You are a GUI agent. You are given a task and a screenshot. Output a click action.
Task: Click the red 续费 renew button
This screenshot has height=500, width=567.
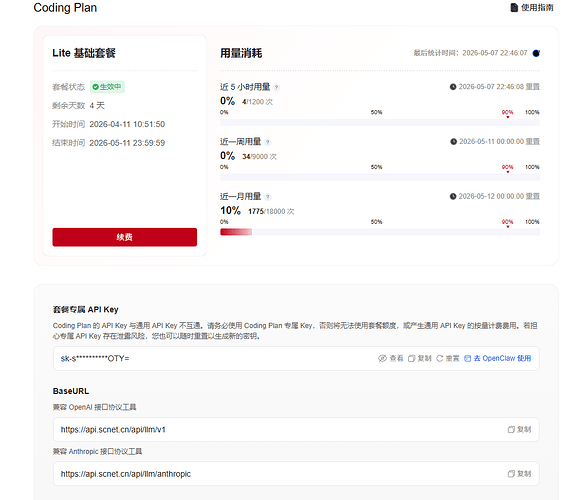tap(124, 237)
